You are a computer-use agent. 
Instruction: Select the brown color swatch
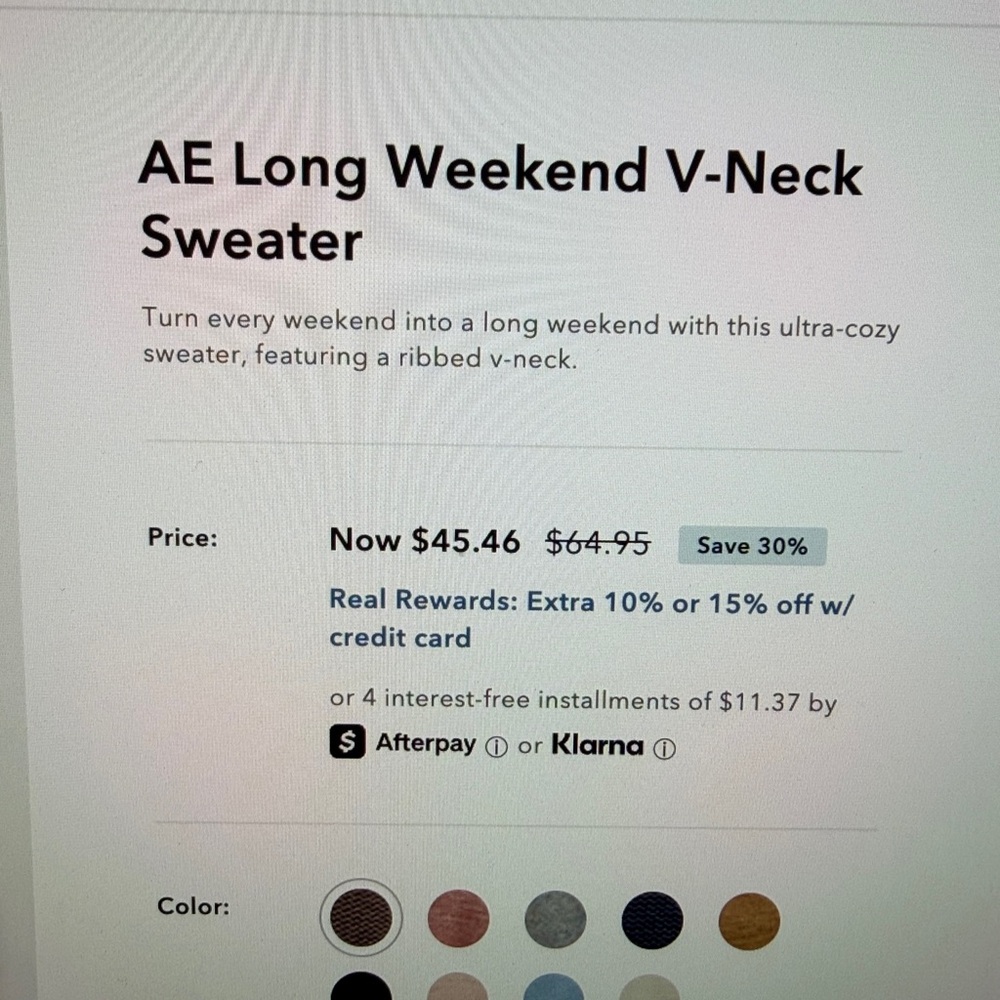pos(361,916)
